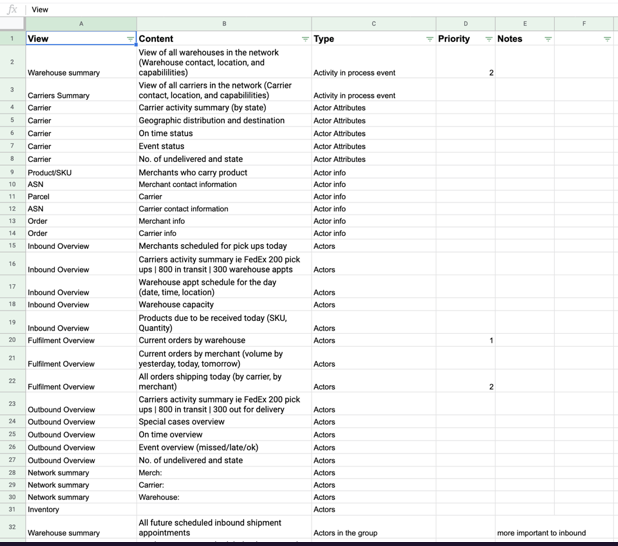Viewport: 618px width, 546px height.
Task: Select column A header
Action: tap(81, 24)
